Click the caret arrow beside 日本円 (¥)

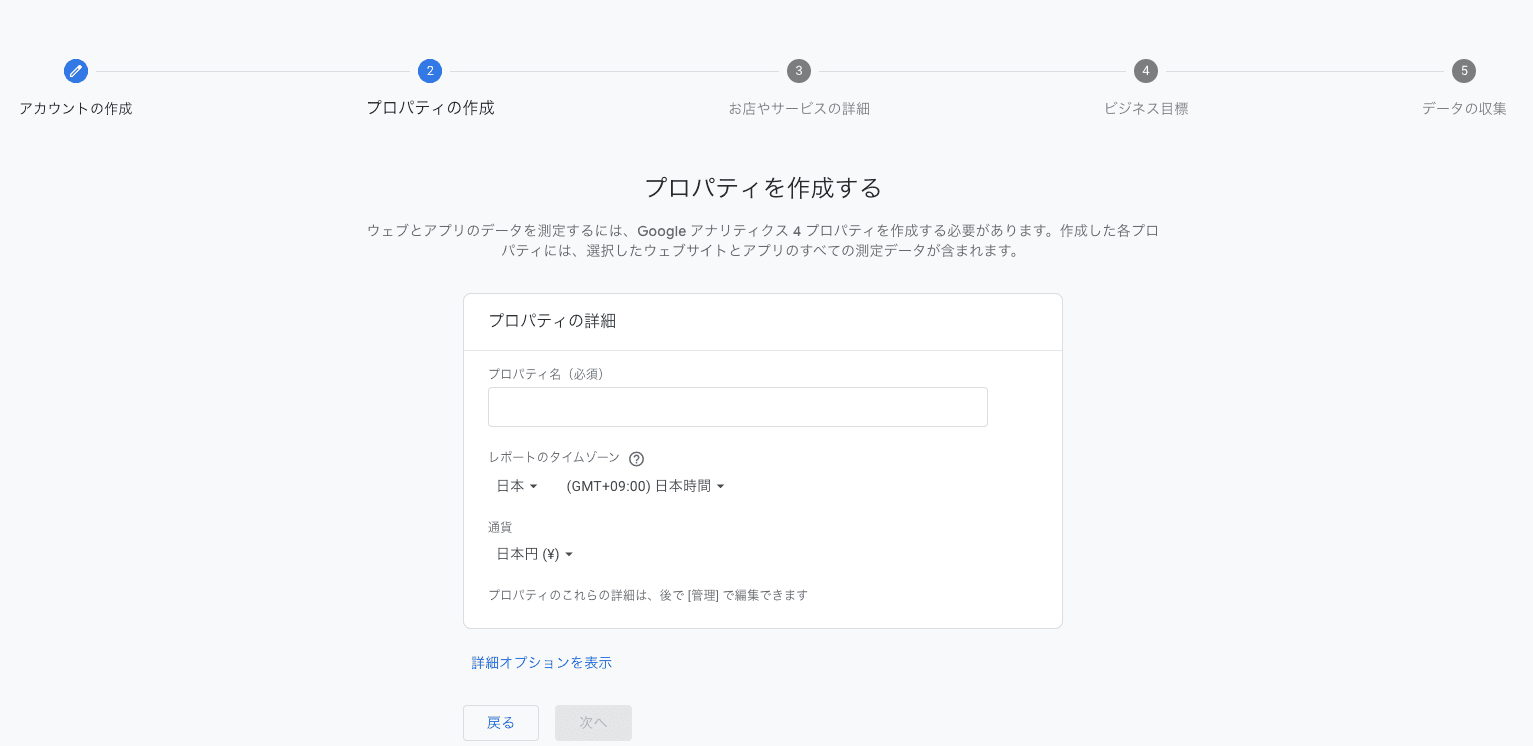point(569,554)
